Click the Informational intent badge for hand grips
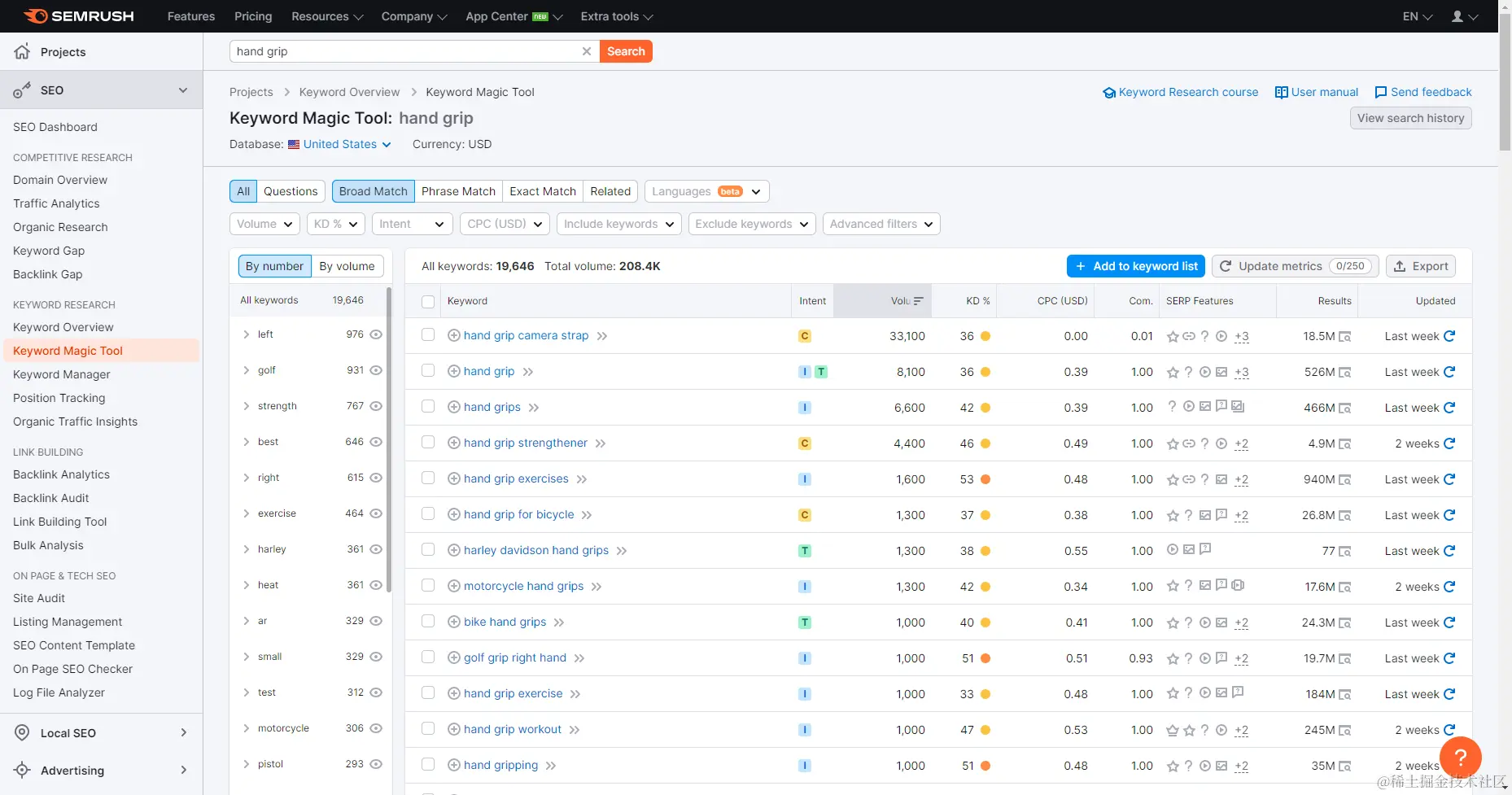The image size is (1512, 795). pos(805,408)
